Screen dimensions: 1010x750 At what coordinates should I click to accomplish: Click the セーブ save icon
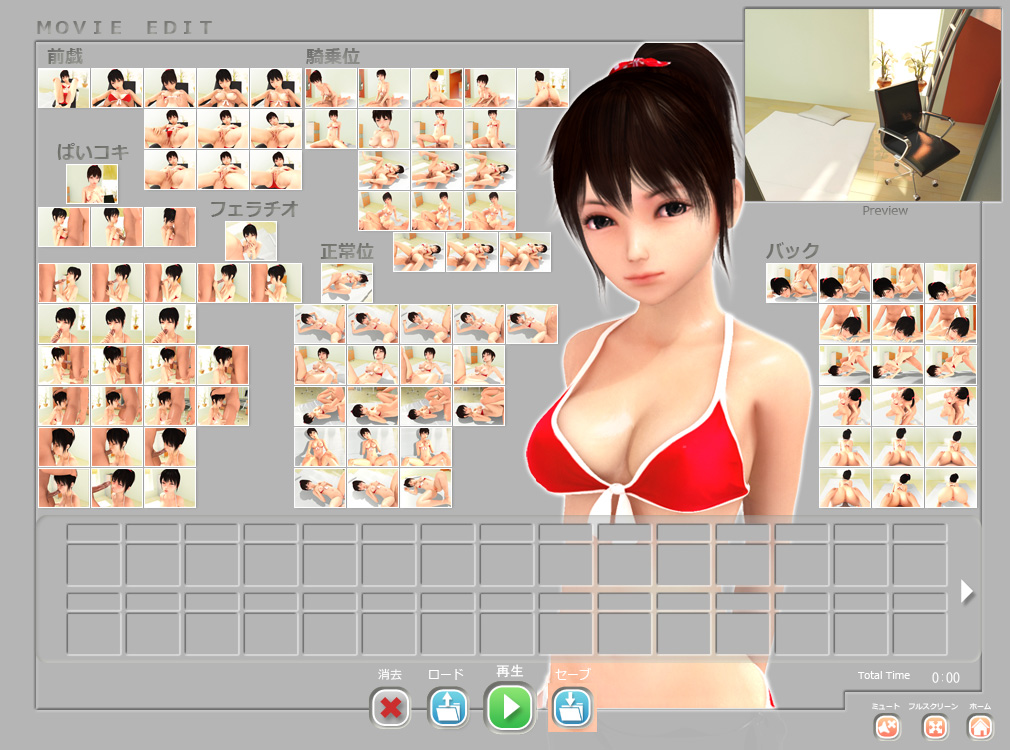[572, 708]
